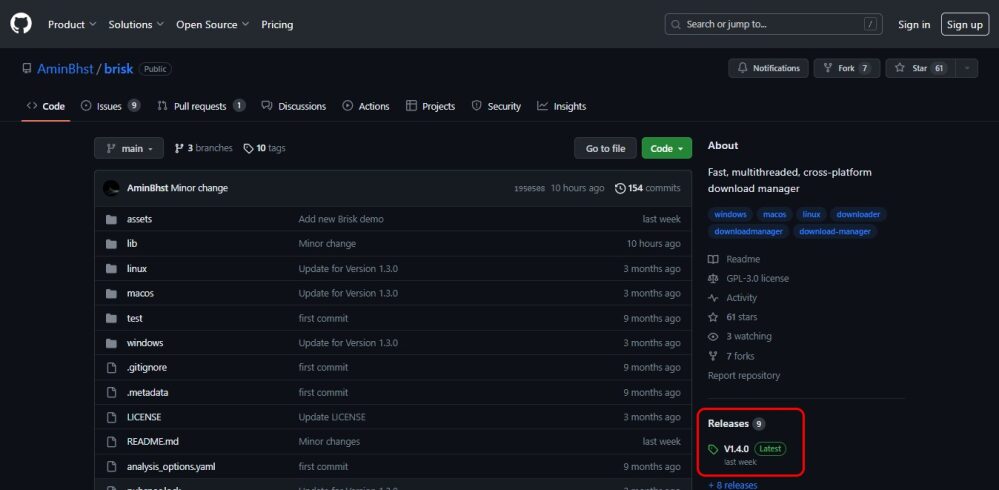The height and width of the screenshot is (490, 999).
Task: Open the .gitignore file
Action: [x=147, y=368]
